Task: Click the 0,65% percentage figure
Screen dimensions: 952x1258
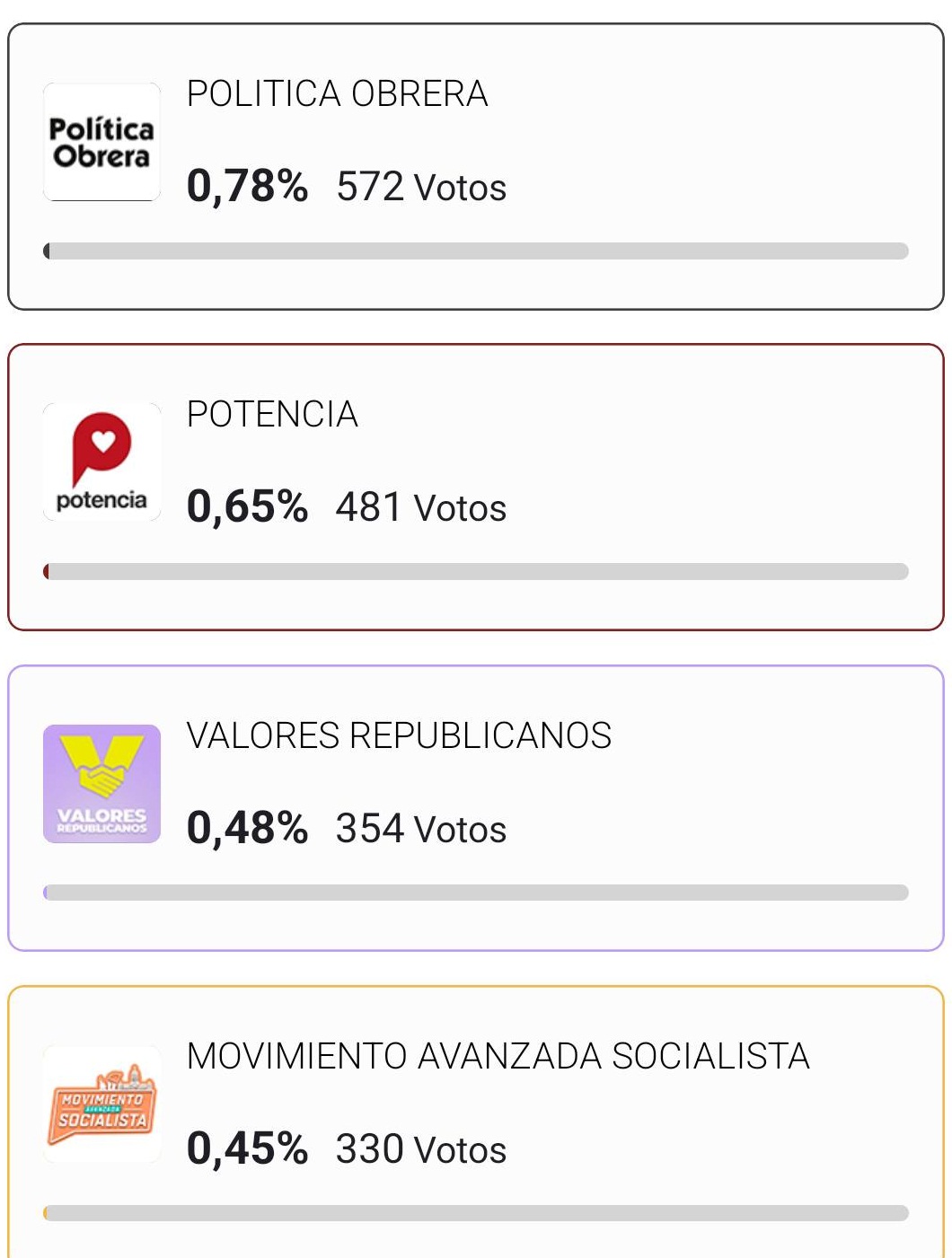Action: pos(247,507)
